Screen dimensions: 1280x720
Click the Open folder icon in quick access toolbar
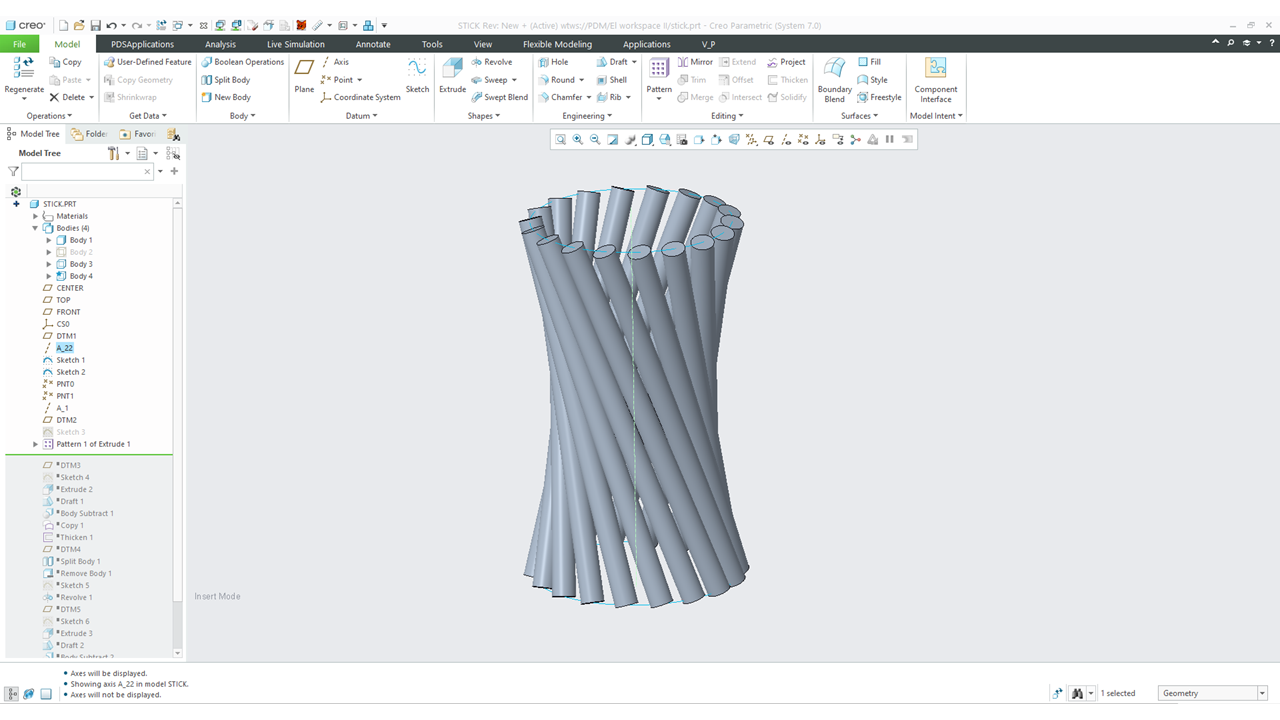pyautogui.click(x=80, y=25)
